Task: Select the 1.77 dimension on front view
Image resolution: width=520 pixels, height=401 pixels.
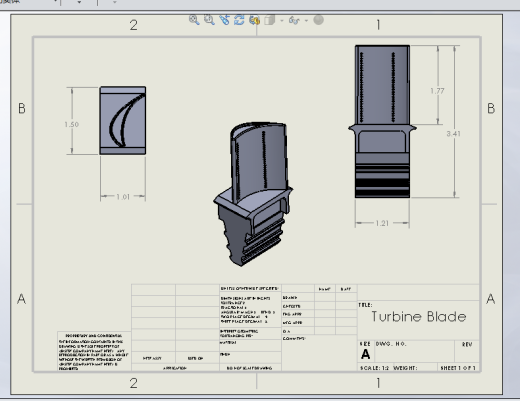Action: click(437, 91)
